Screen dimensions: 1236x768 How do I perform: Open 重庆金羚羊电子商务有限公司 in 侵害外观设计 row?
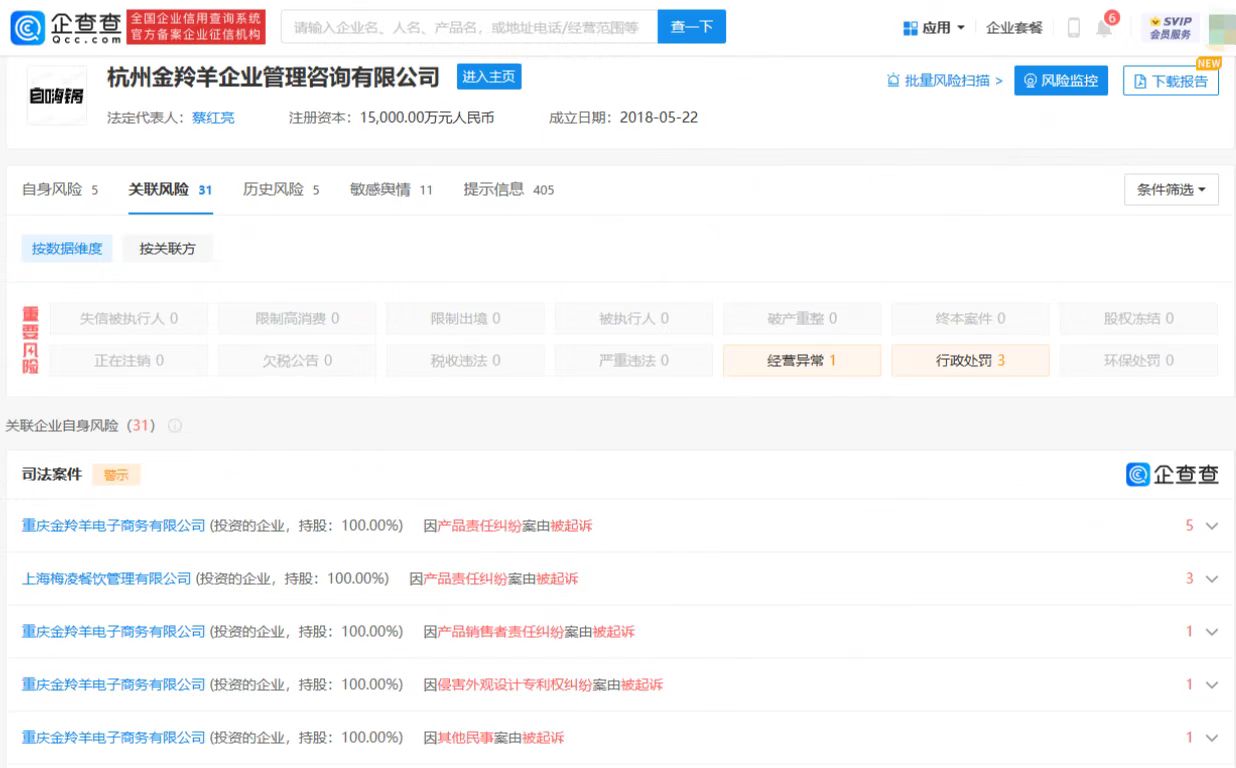[113, 685]
